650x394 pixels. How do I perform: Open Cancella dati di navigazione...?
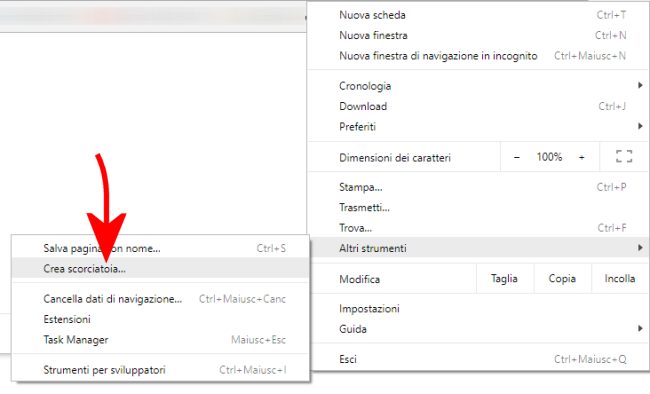click(x=160, y=299)
